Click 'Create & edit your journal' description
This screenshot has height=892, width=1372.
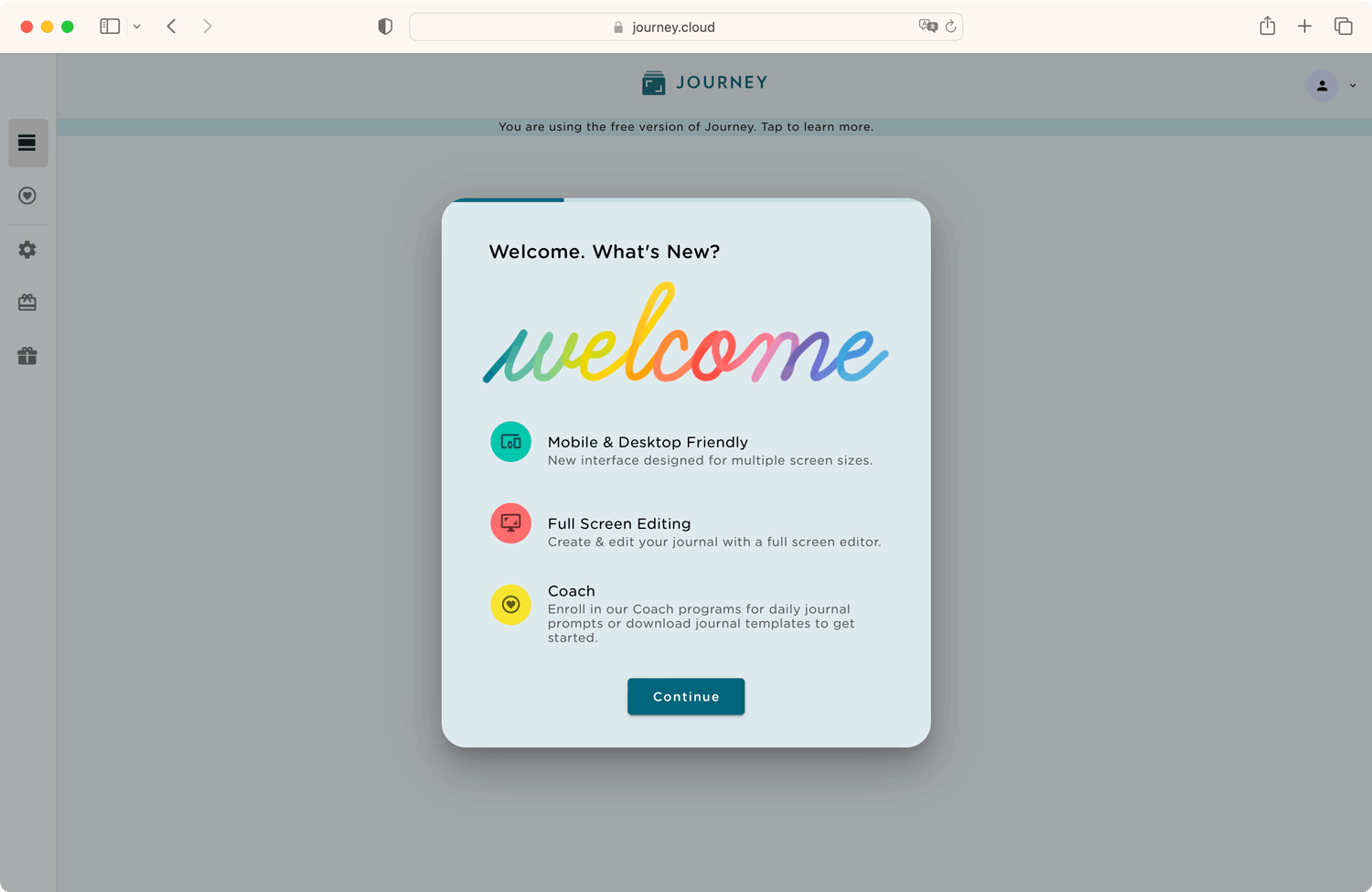[x=714, y=542]
